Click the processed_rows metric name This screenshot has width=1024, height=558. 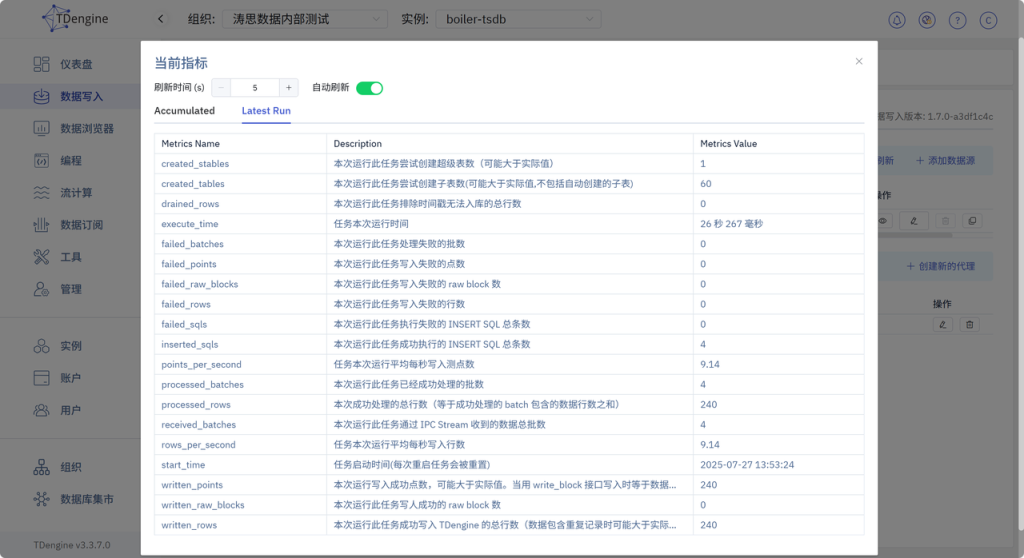(195, 405)
